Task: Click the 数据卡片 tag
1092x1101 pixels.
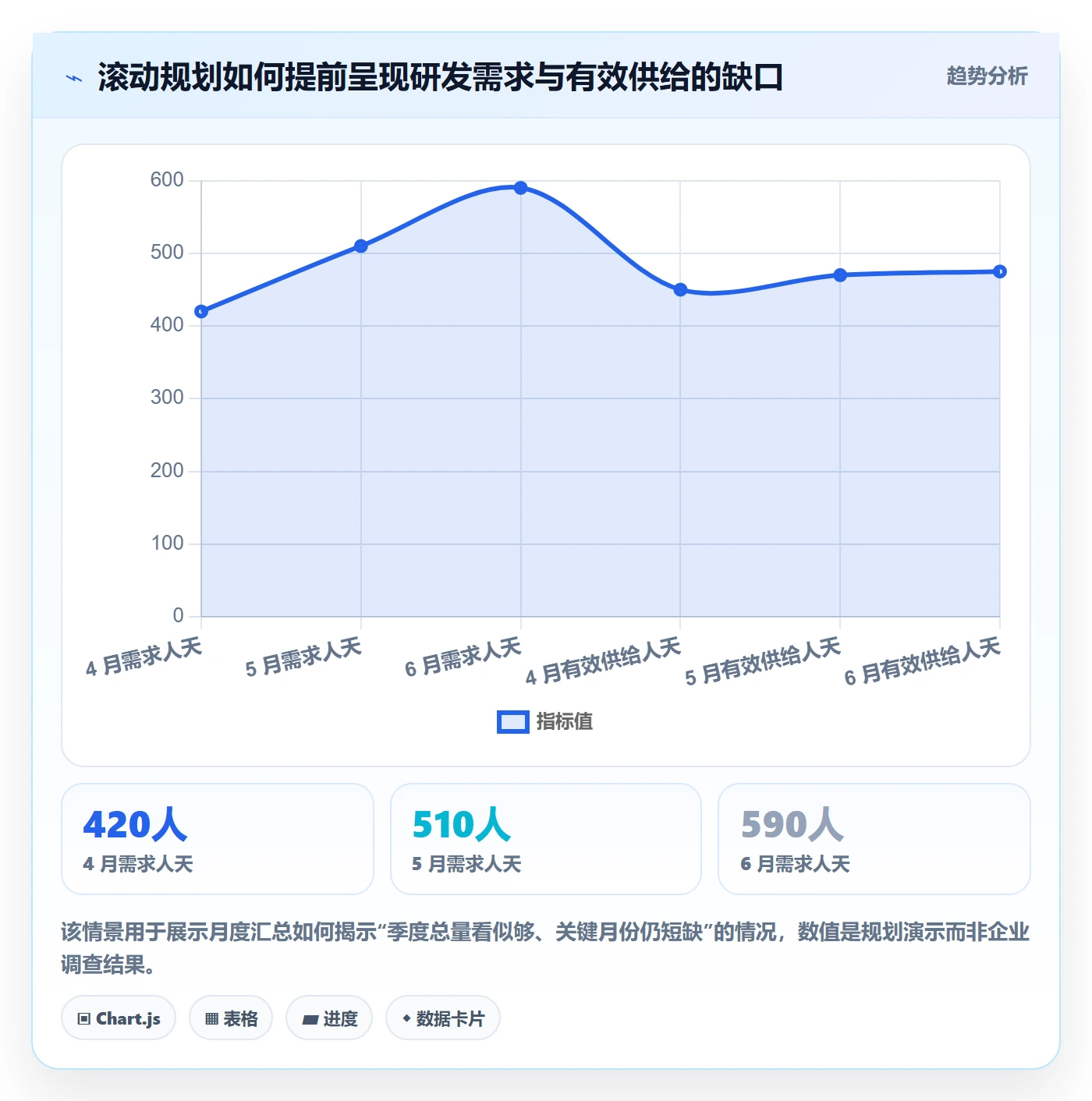Action: coord(443,1018)
